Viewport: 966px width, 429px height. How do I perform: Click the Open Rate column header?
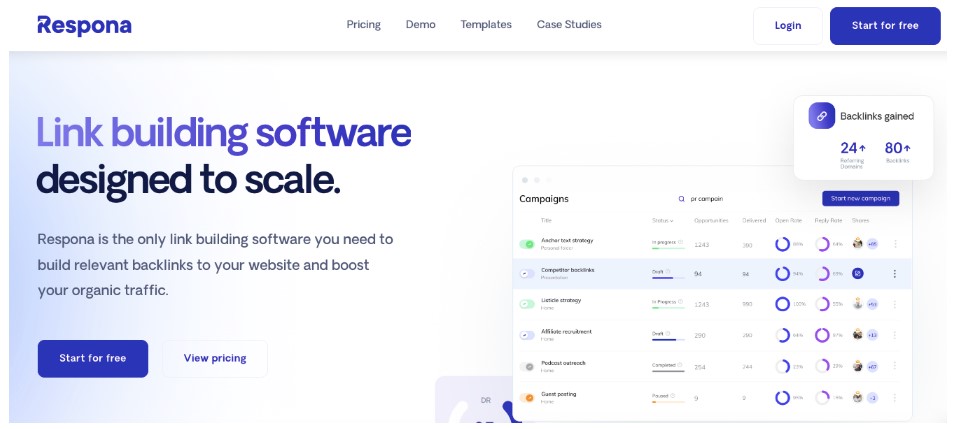[789, 221]
